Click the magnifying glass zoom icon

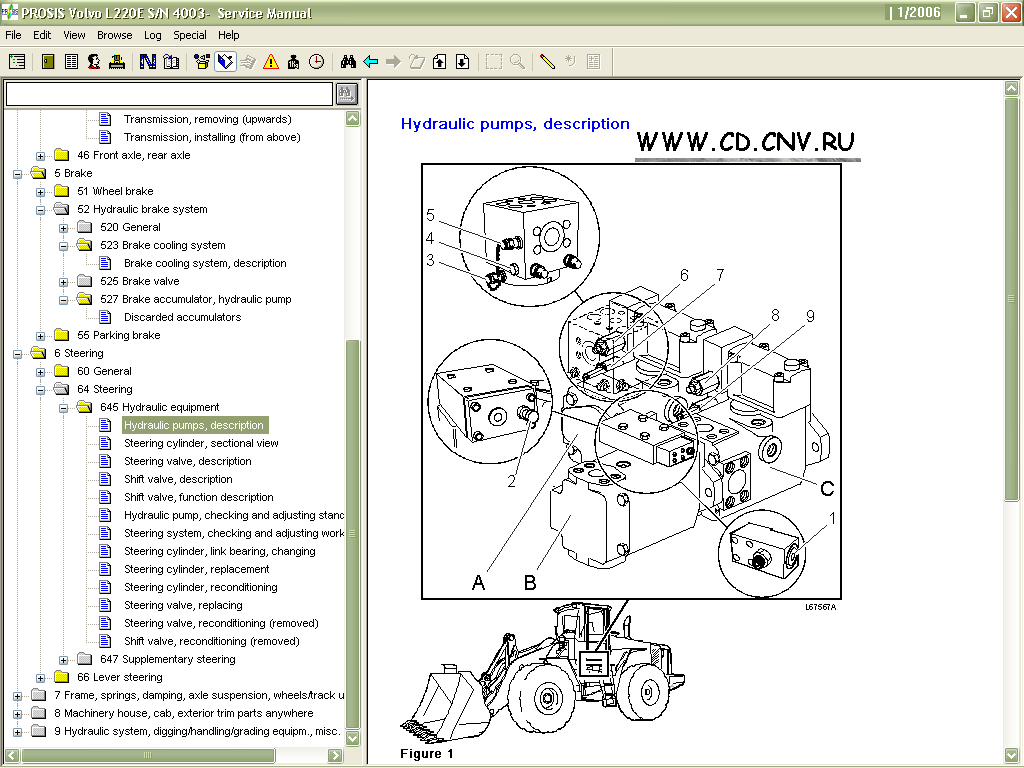pyautogui.click(x=517, y=62)
